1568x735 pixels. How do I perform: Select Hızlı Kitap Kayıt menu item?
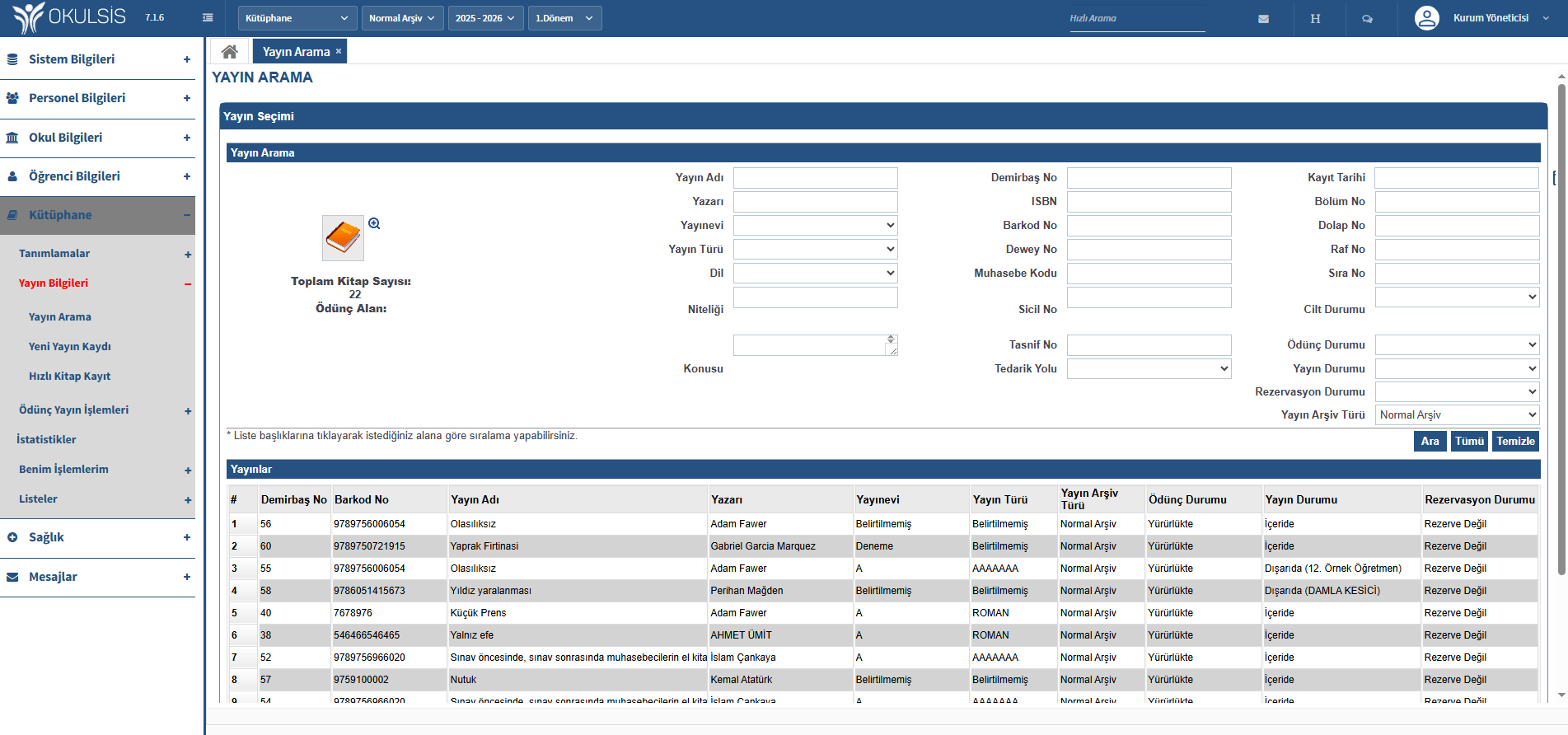(70, 377)
